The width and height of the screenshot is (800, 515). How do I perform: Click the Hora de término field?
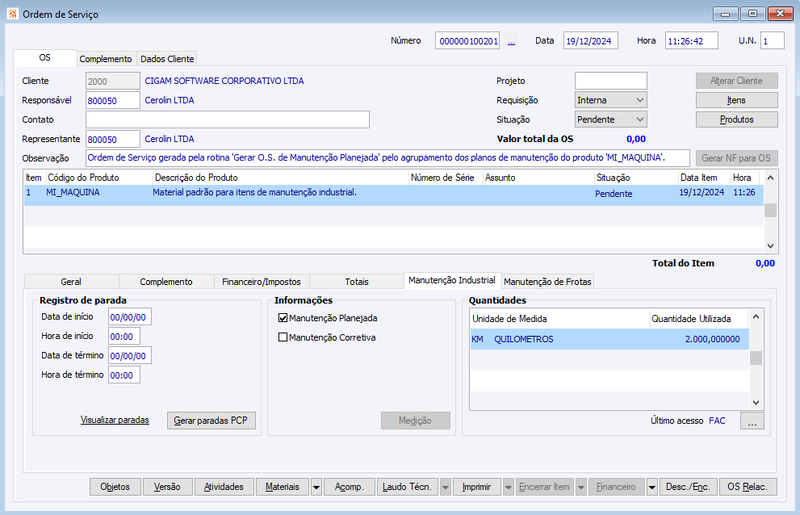tap(124, 376)
